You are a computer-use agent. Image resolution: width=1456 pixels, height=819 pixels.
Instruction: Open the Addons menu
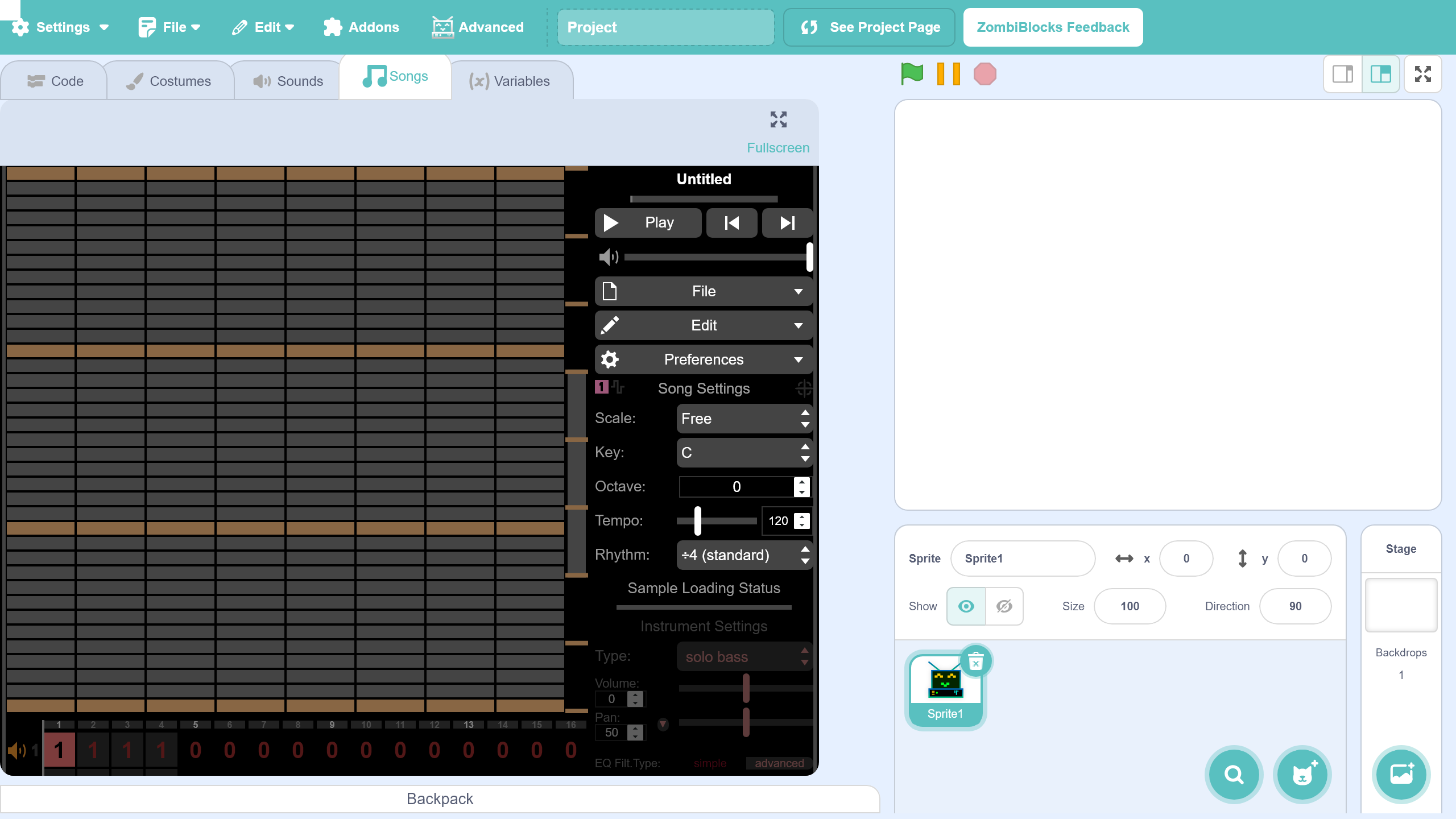click(361, 27)
